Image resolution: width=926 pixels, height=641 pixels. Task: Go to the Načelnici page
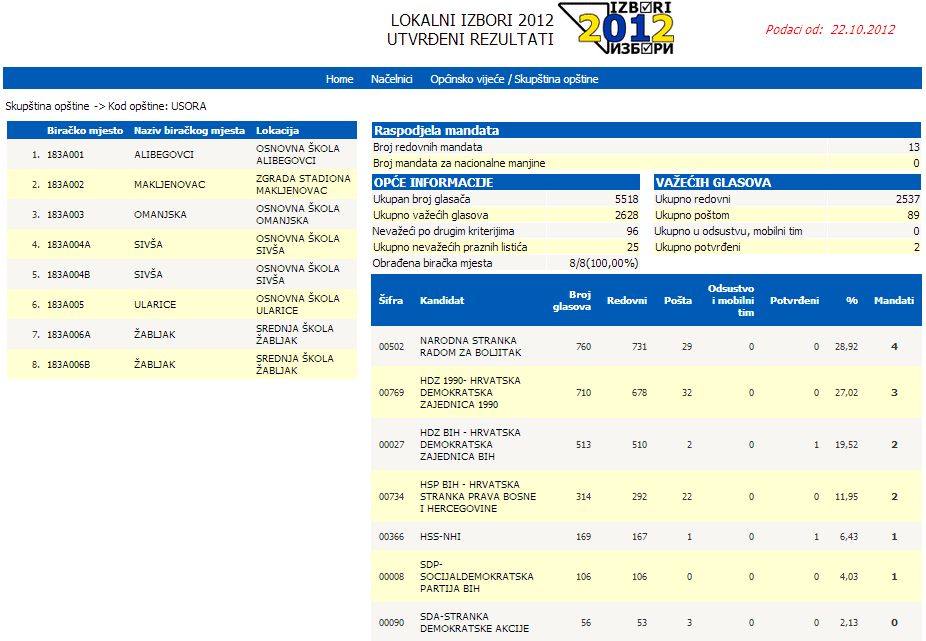[392, 79]
